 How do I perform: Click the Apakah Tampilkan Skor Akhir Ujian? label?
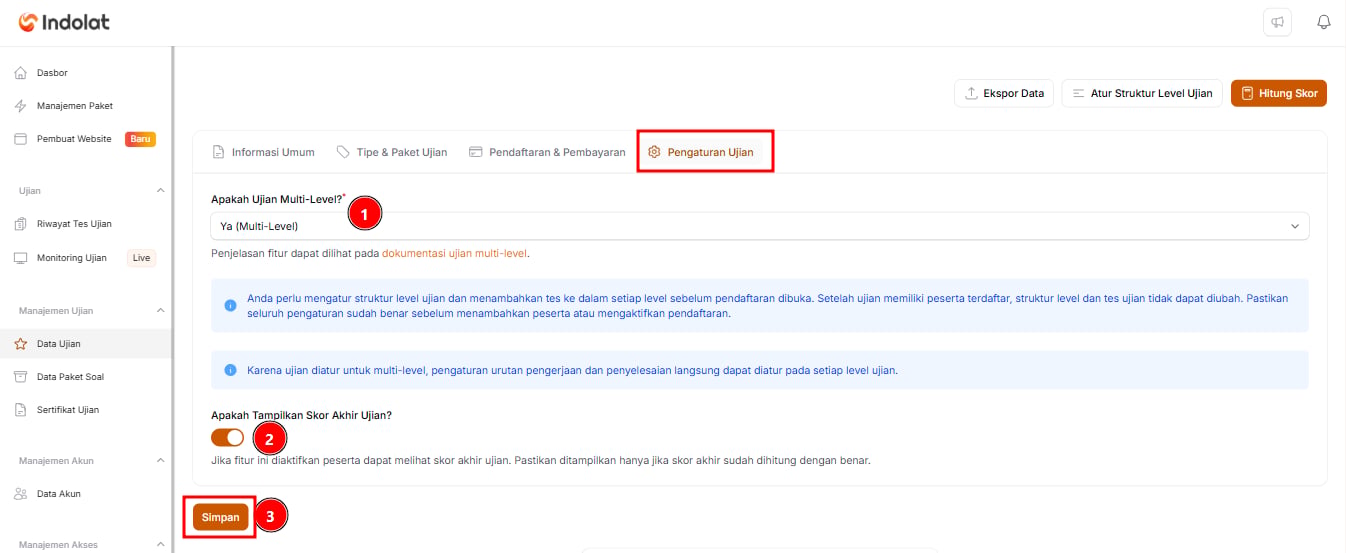301,415
